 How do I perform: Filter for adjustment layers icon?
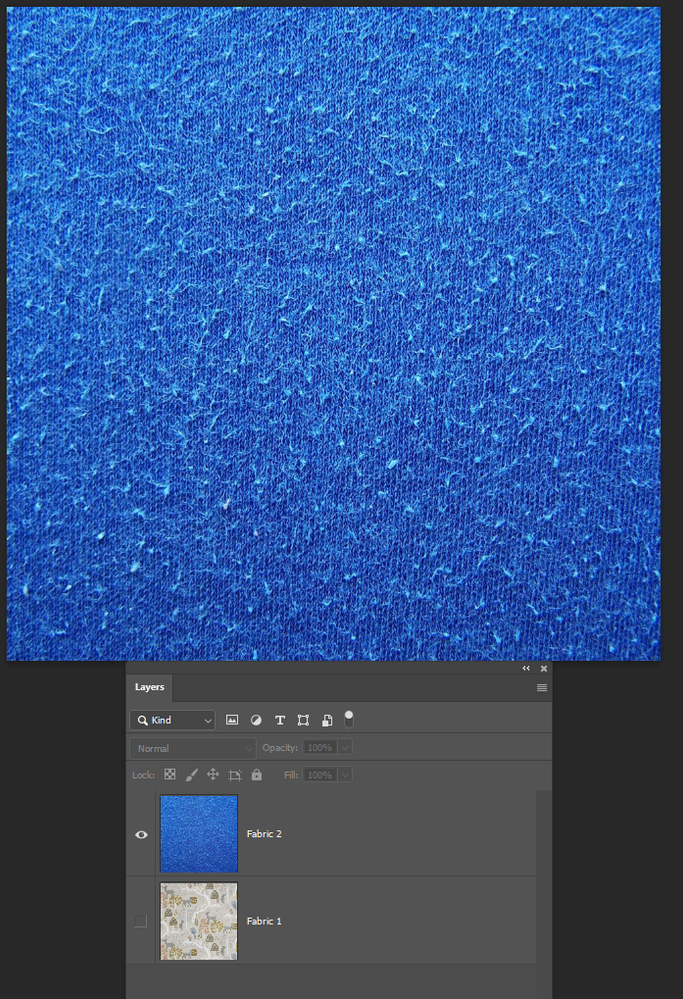pos(256,720)
